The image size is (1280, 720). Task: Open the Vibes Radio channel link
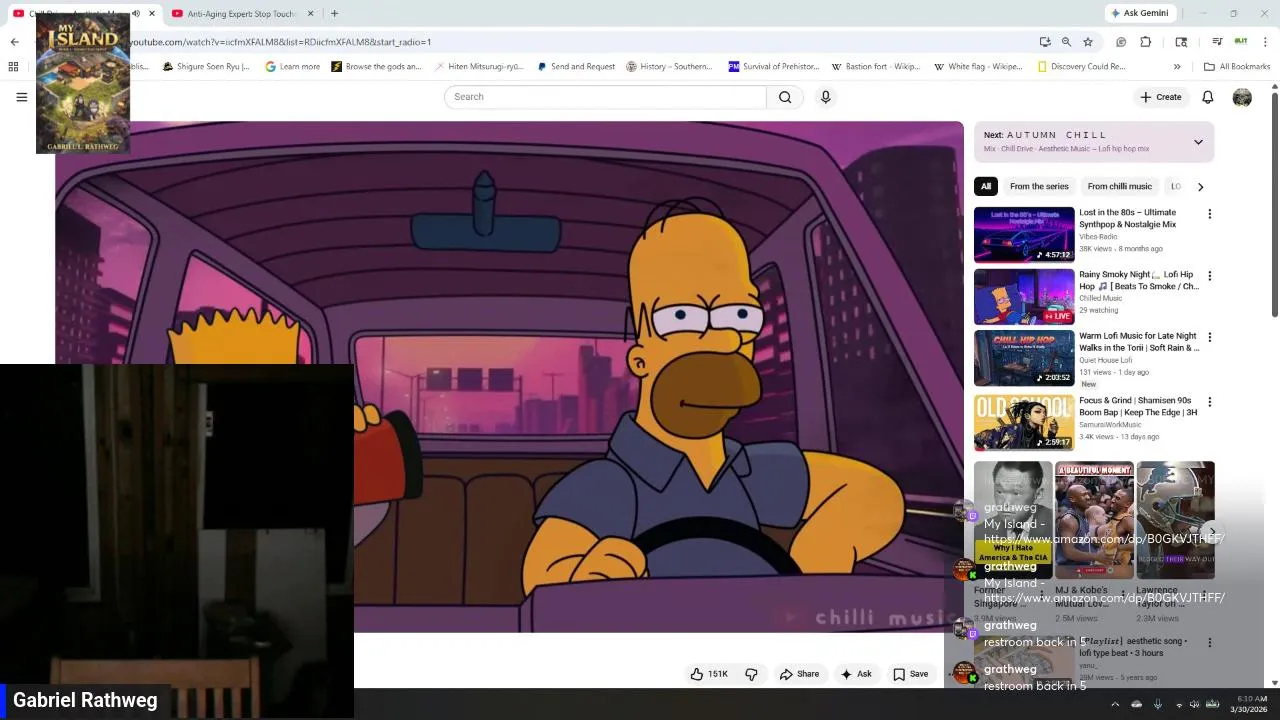[1098, 237]
